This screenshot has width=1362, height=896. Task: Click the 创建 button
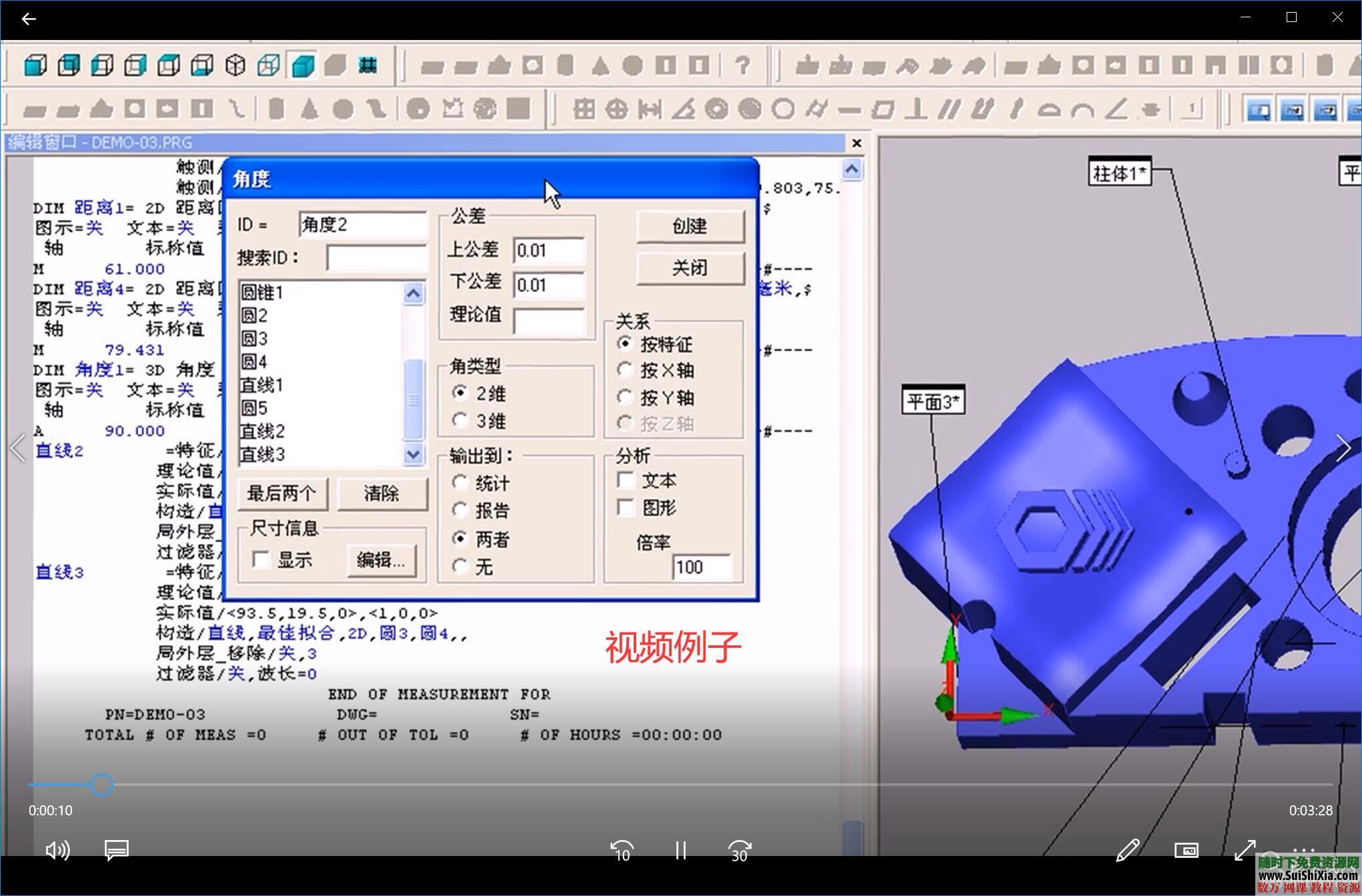pos(690,226)
